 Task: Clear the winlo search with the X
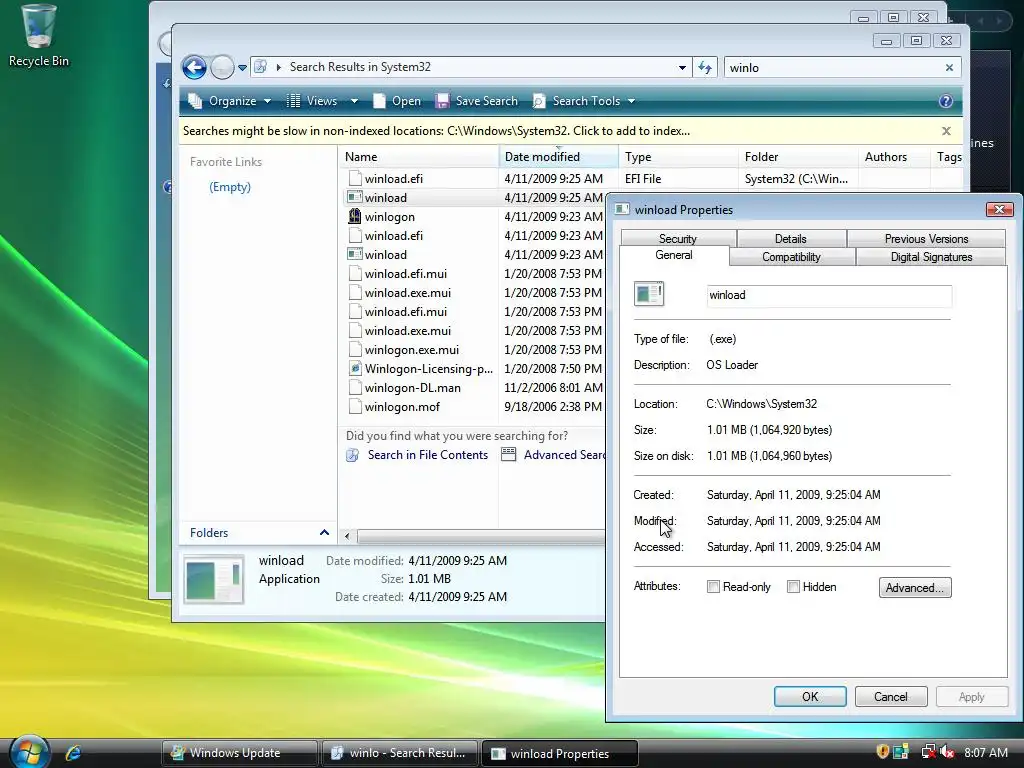950,67
